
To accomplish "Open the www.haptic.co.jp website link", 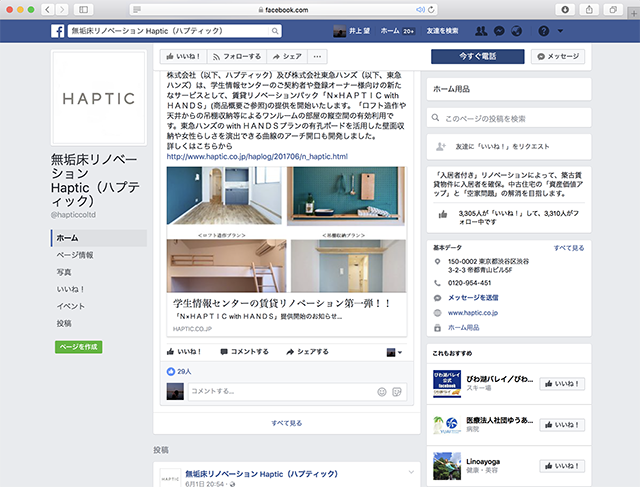I will (473, 313).
